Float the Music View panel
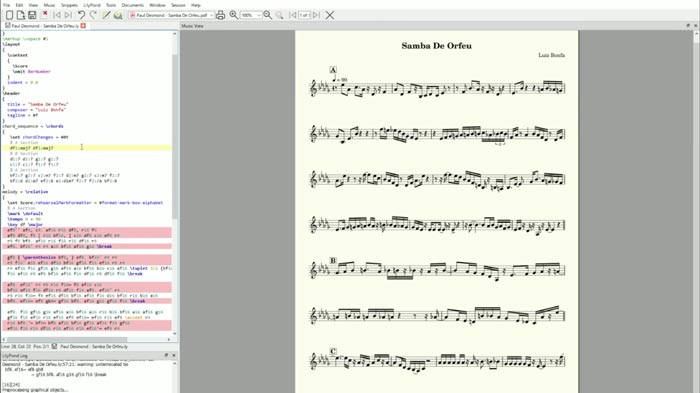700x393 pixels. (688, 26)
